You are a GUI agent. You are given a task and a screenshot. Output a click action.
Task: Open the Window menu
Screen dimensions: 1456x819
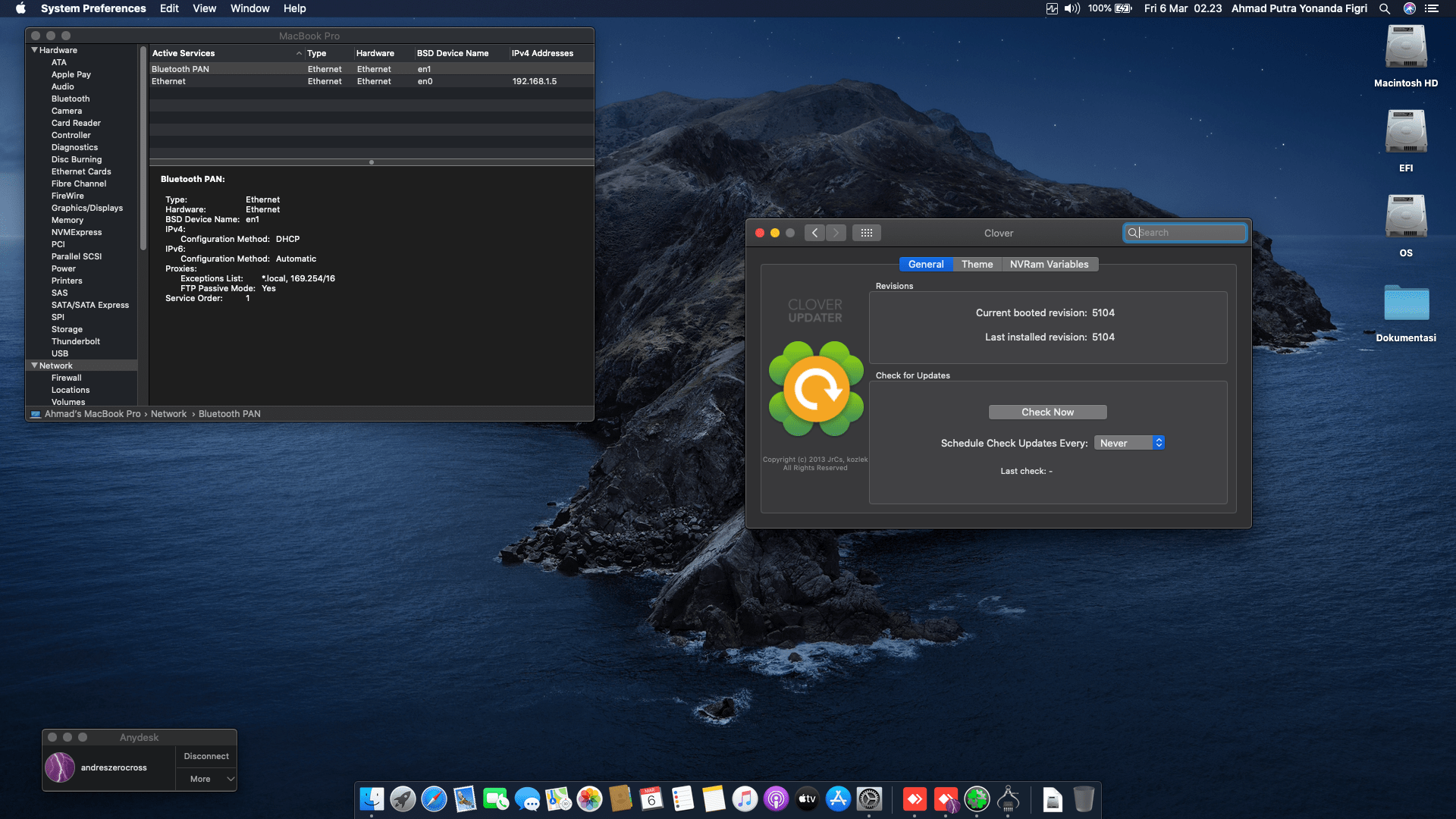(249, 8)
